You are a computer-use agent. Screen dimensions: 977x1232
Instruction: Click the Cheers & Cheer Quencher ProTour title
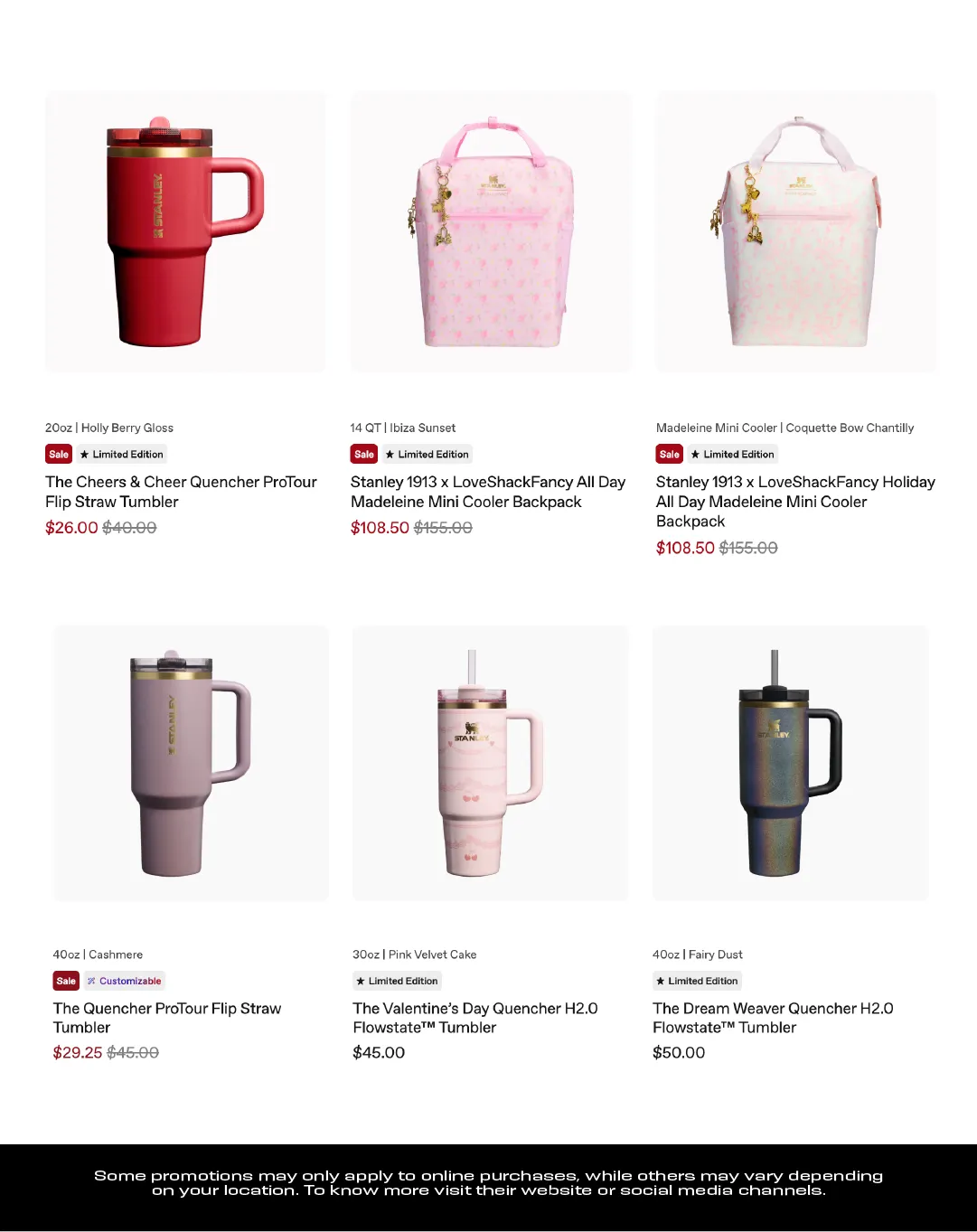(181, 492)
